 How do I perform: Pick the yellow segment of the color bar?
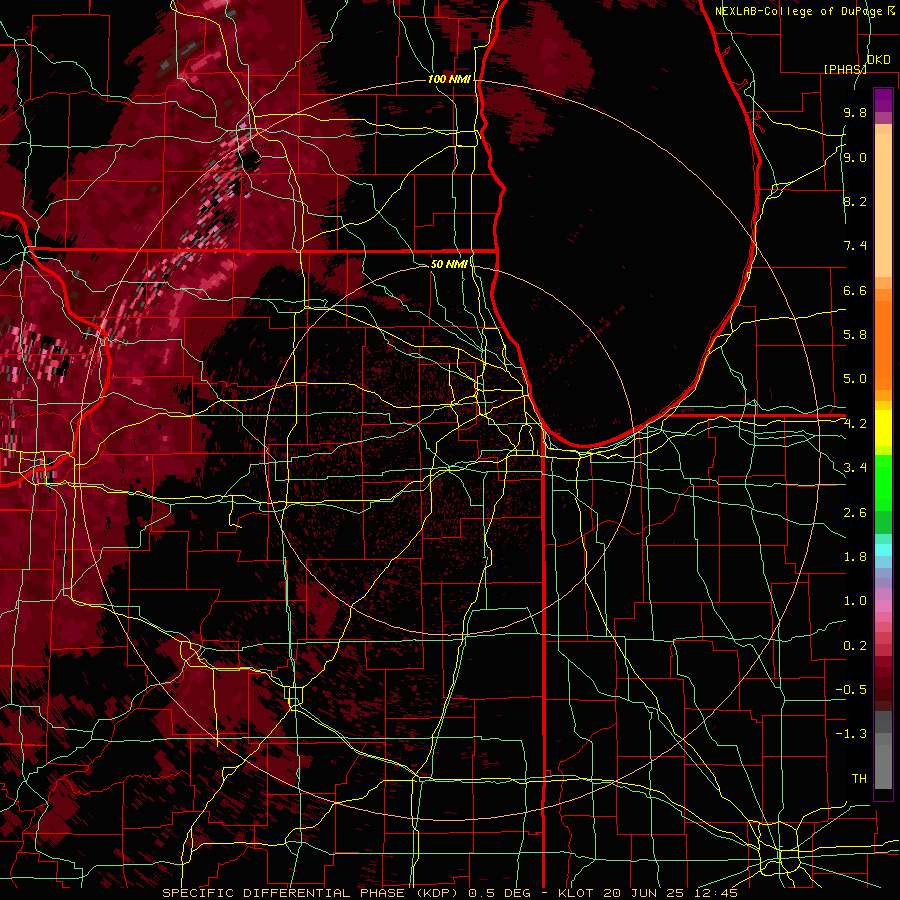(883, 428)
